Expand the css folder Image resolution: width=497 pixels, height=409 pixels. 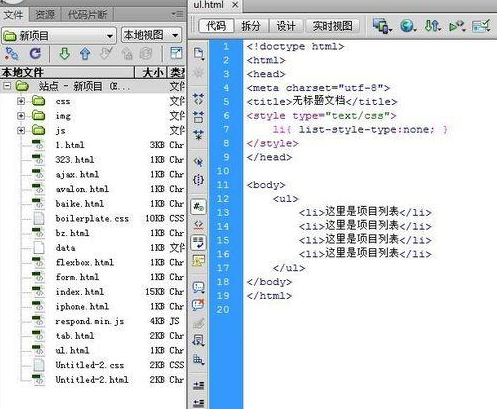[21, 101]
